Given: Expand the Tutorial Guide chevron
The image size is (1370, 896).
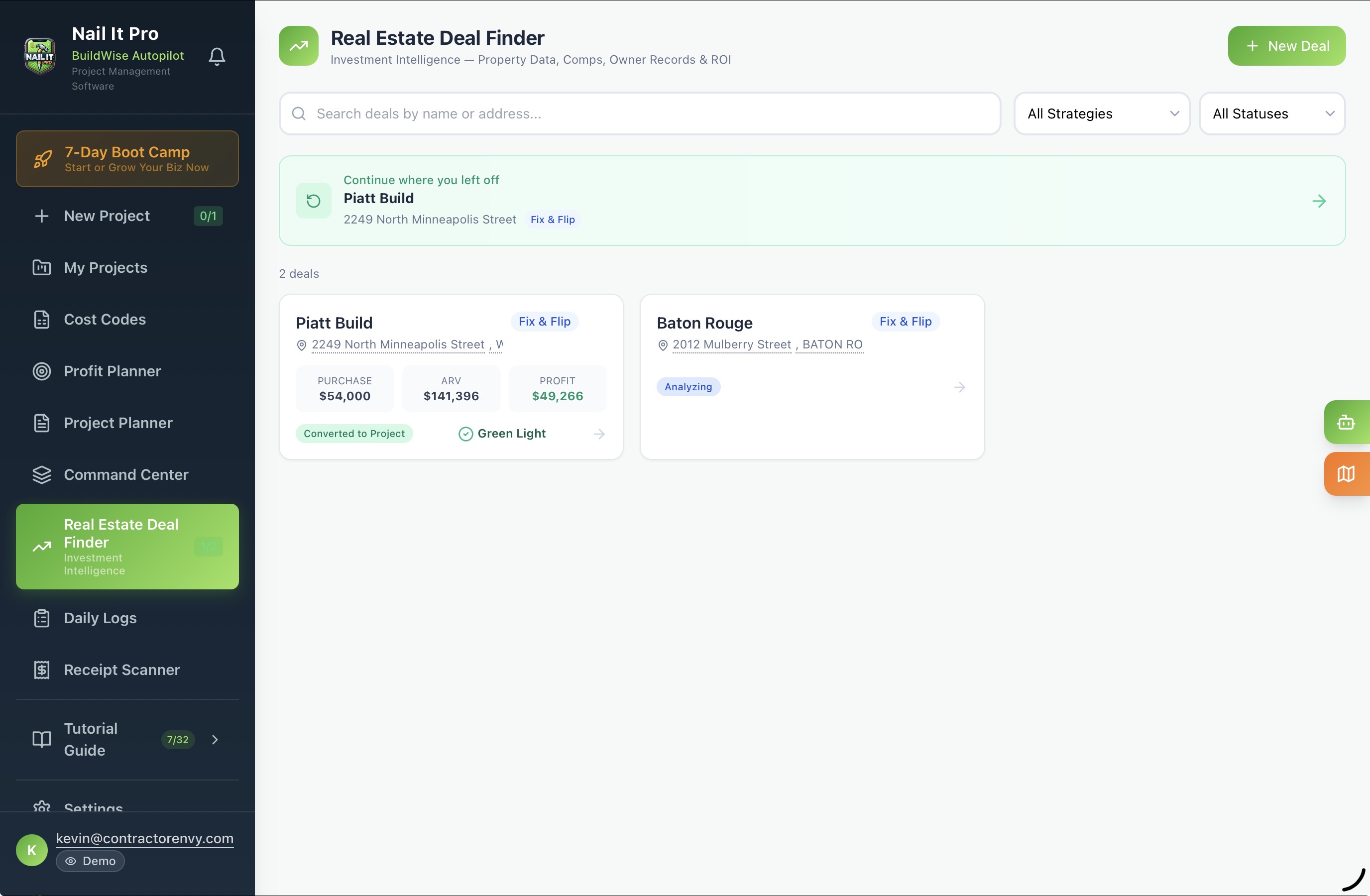Looking at the screenshot, I should click(215, 740).
